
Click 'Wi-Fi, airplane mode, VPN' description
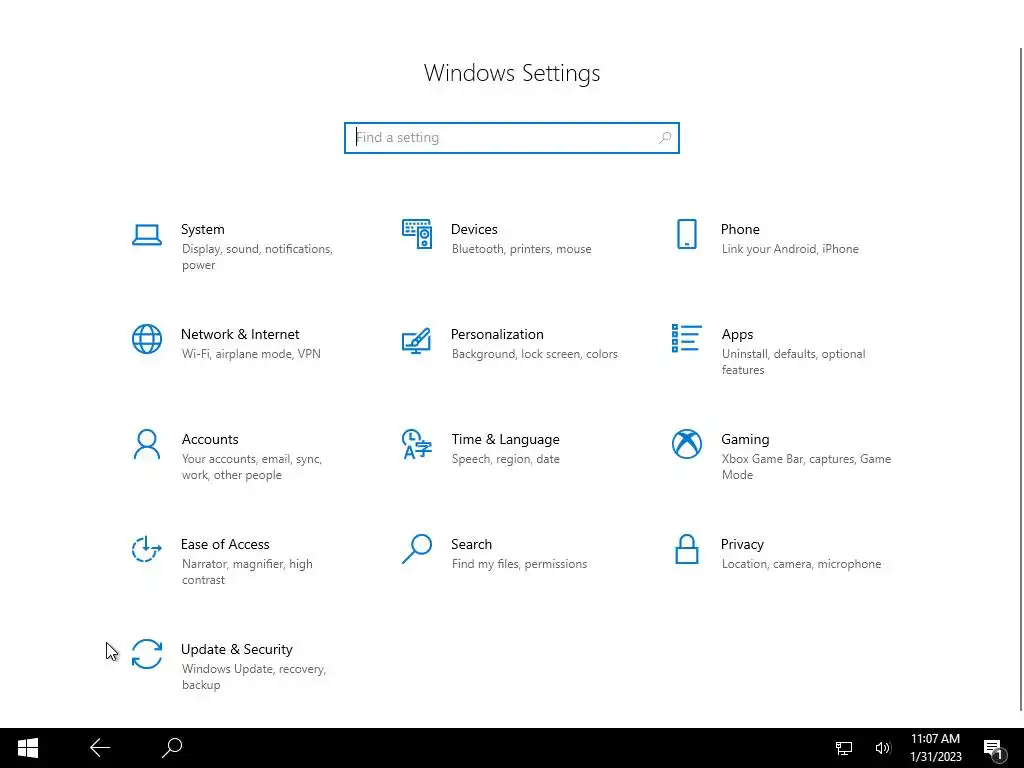click(251, 354)
